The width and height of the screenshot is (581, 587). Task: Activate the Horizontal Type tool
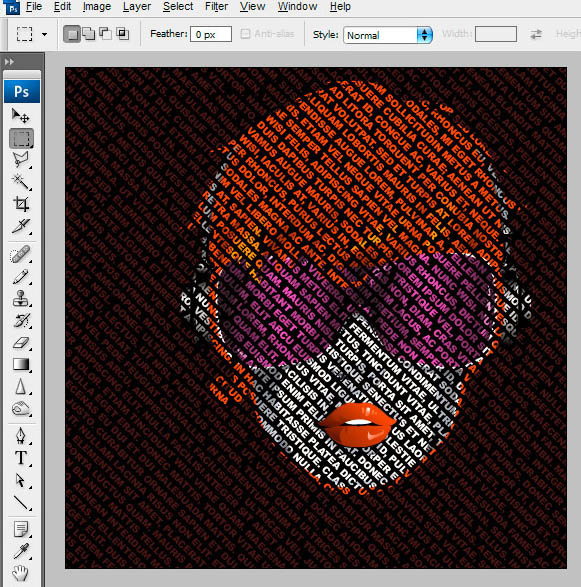pos(21,458)
